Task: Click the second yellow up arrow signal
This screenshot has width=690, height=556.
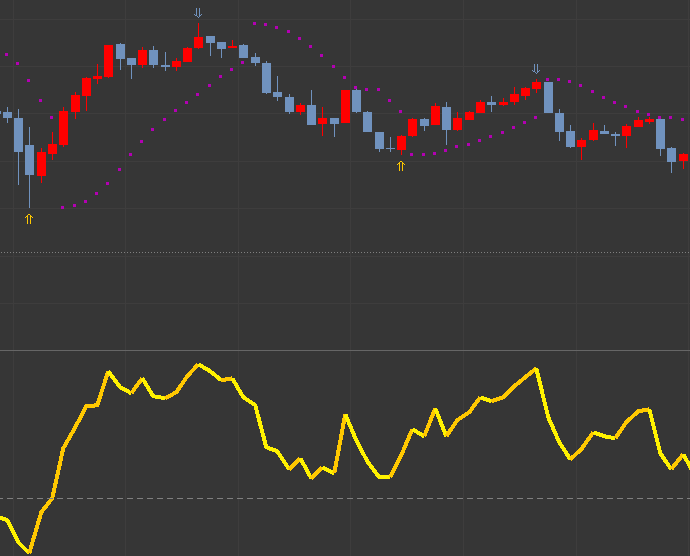Action: [401, 166]
